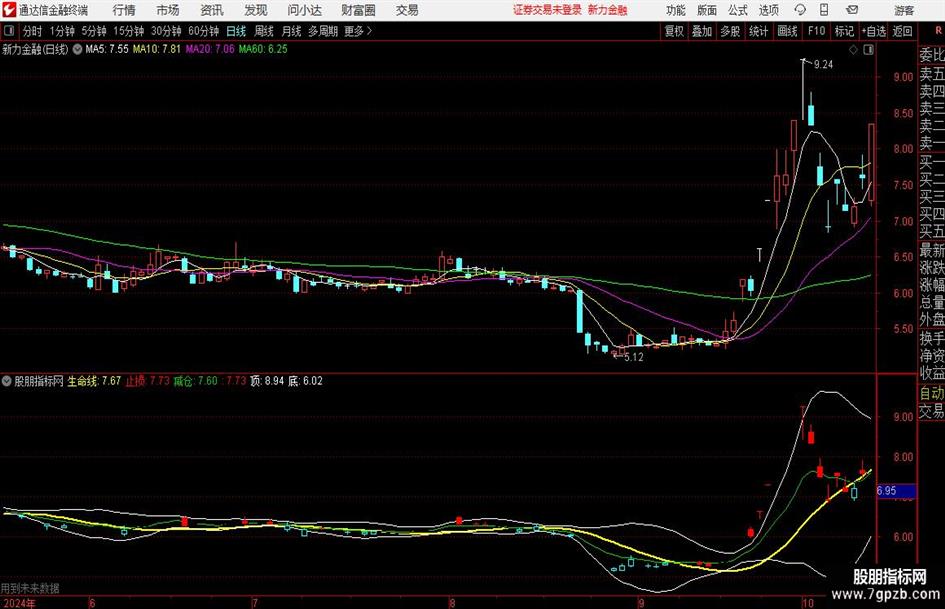Click the red R icon at far right
The width and height of the screenshot is (945, 609).
(938, 31)
